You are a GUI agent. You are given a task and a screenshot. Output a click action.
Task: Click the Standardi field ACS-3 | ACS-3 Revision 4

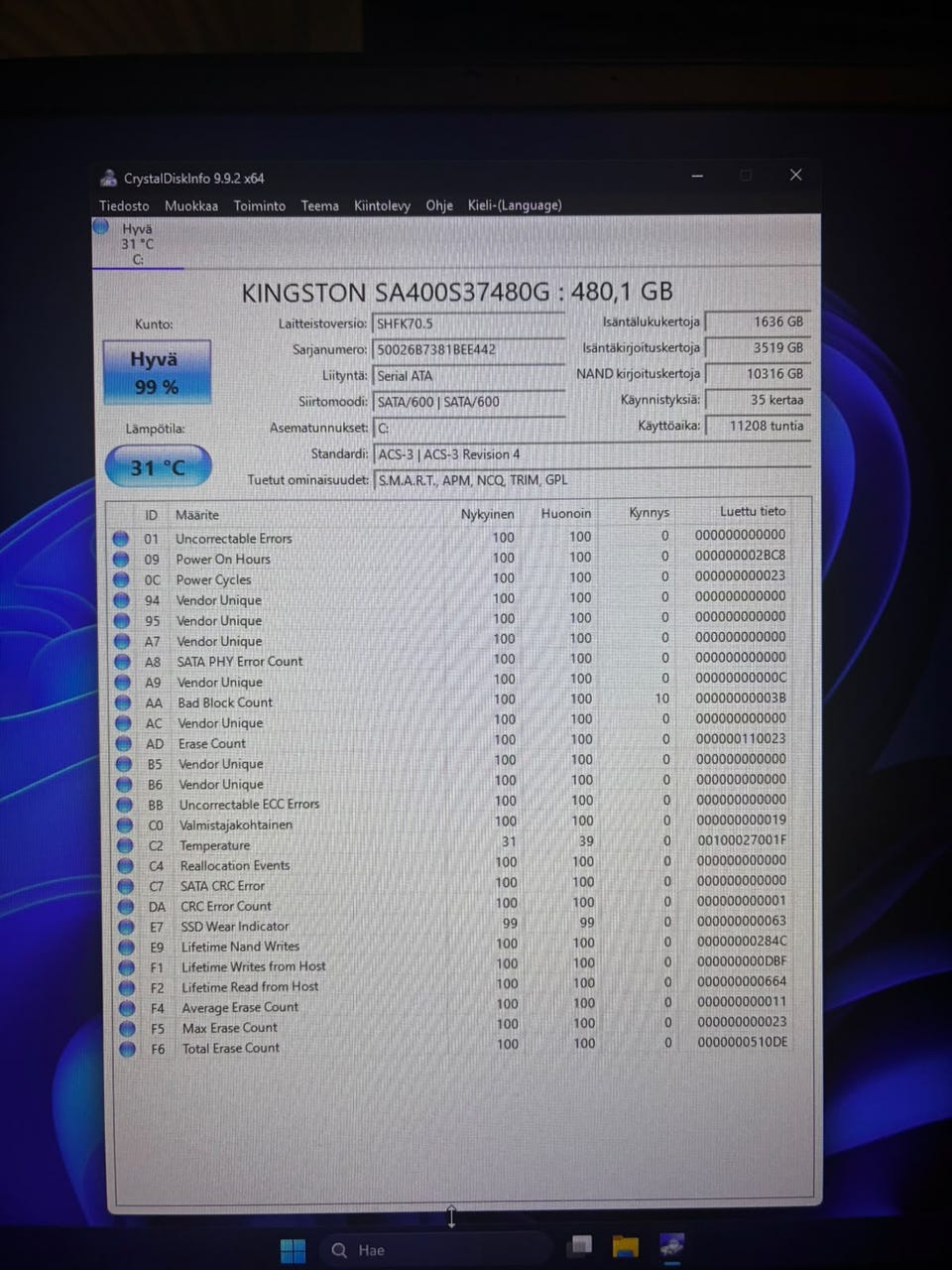click(x=592, y=454)
